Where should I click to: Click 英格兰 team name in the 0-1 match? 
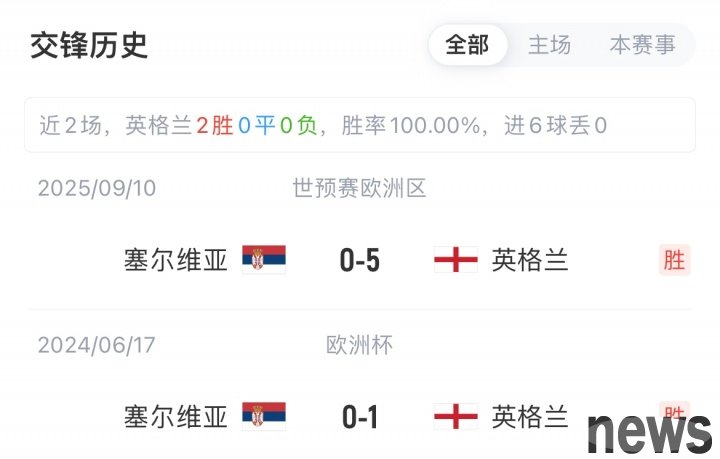(x=530, y=416)
